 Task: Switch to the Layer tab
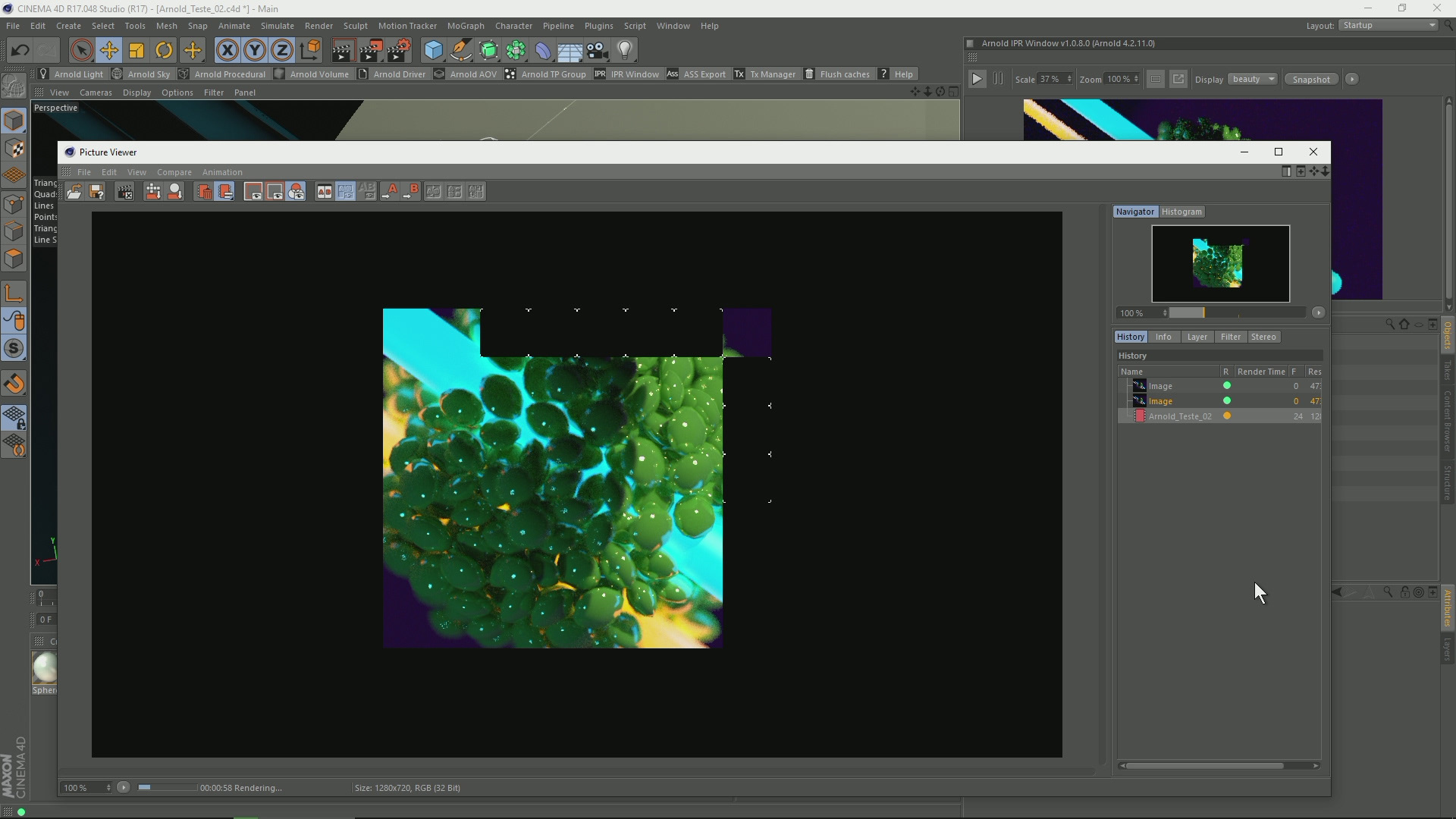1197,337
